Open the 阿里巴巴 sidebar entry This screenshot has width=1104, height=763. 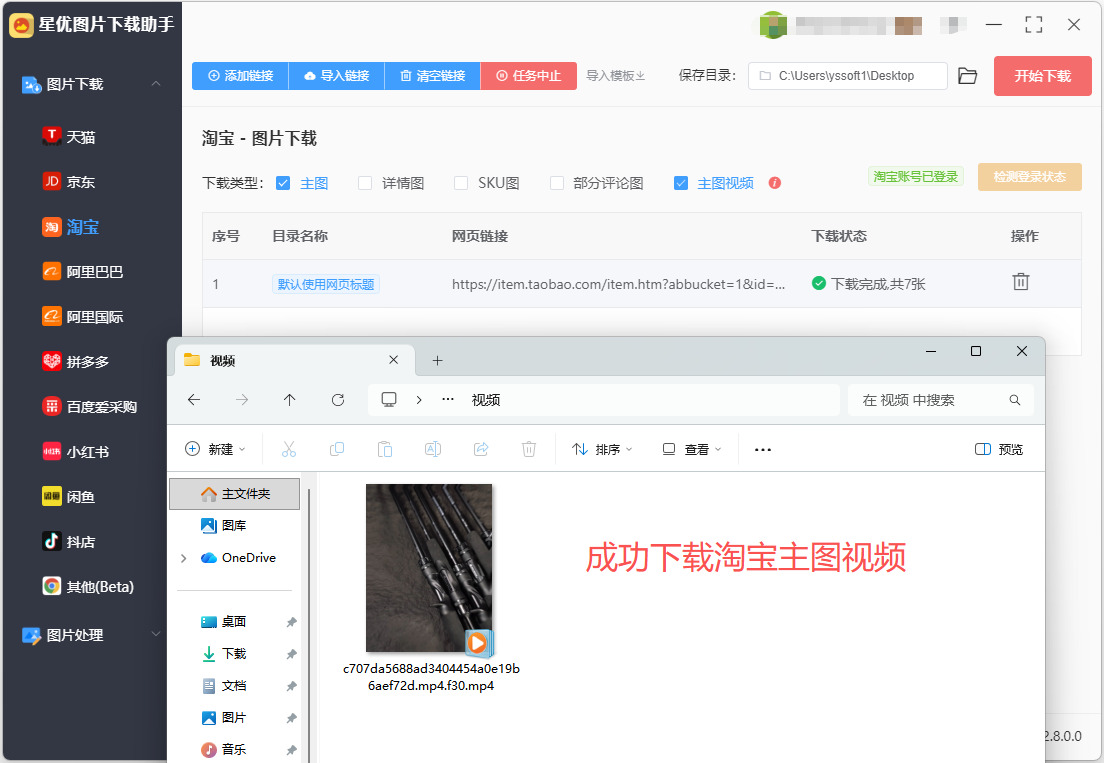click(83, 272)
